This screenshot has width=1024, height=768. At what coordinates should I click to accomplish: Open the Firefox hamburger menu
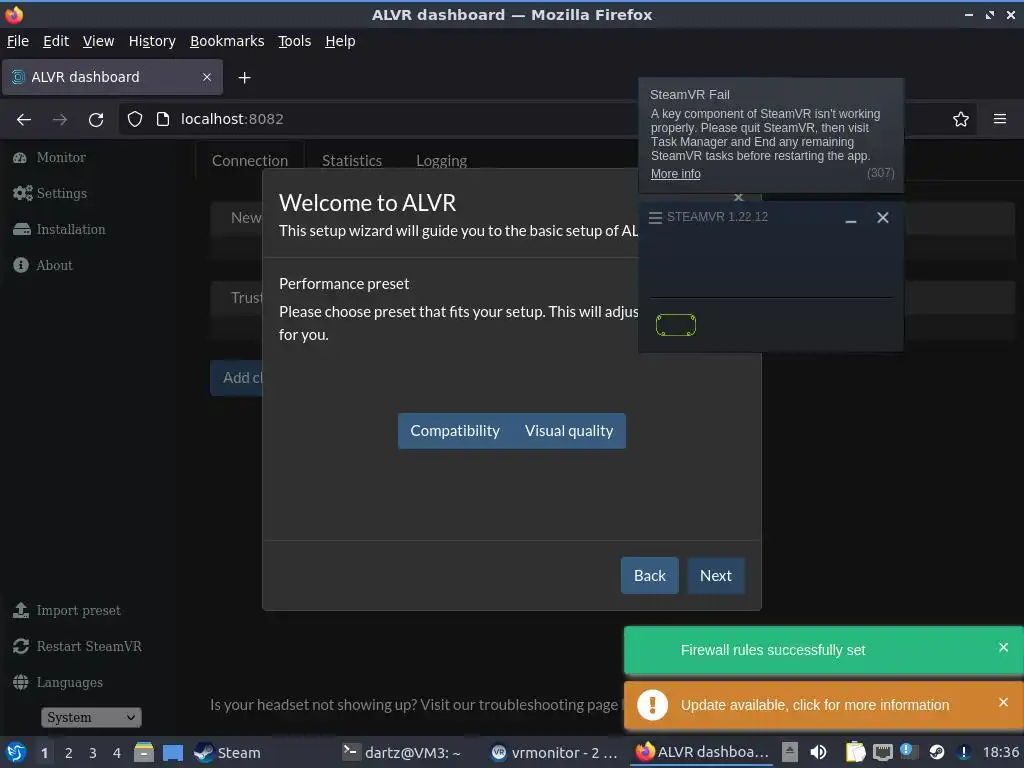pos(999,119)
